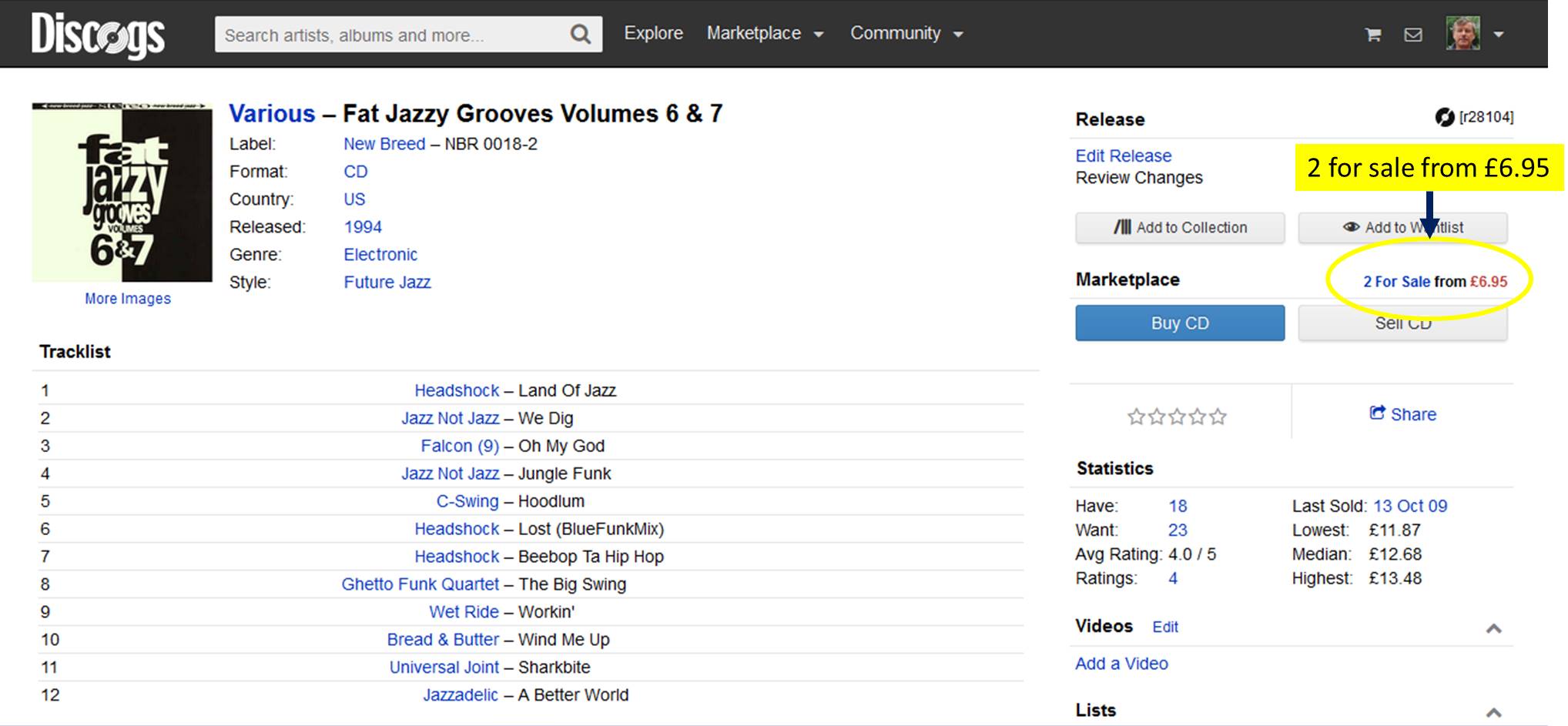Expand the Marketplace dropdown menu

click(x=765, y=34)
